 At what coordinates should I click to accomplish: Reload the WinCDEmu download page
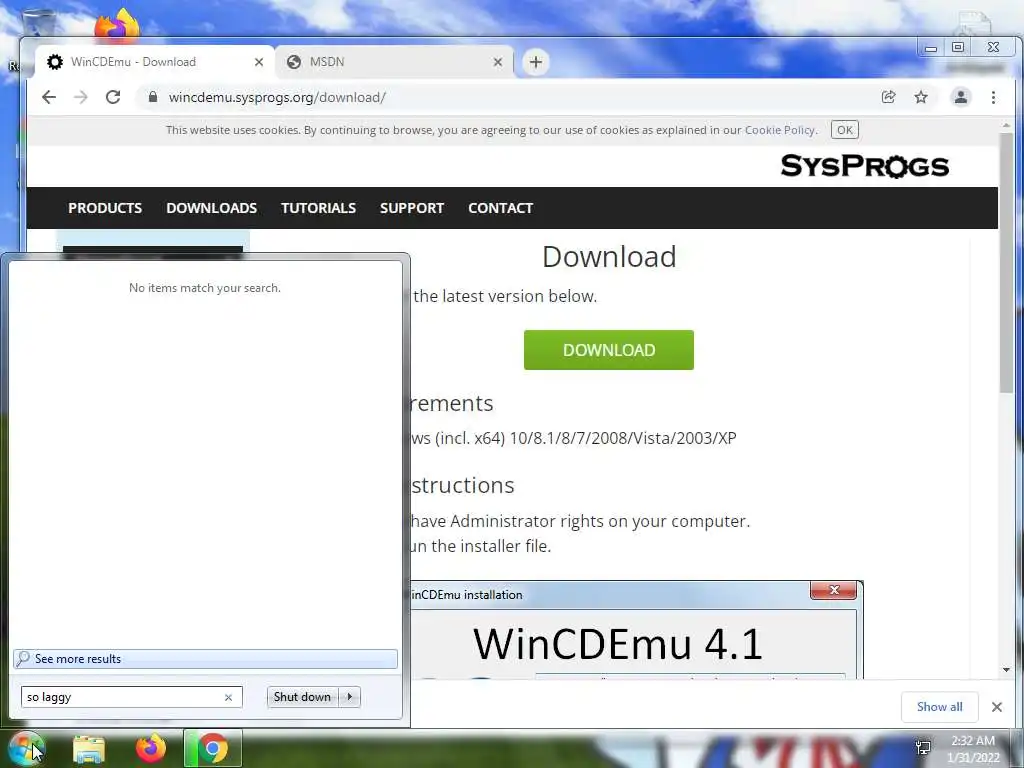(x=113, y=97)
